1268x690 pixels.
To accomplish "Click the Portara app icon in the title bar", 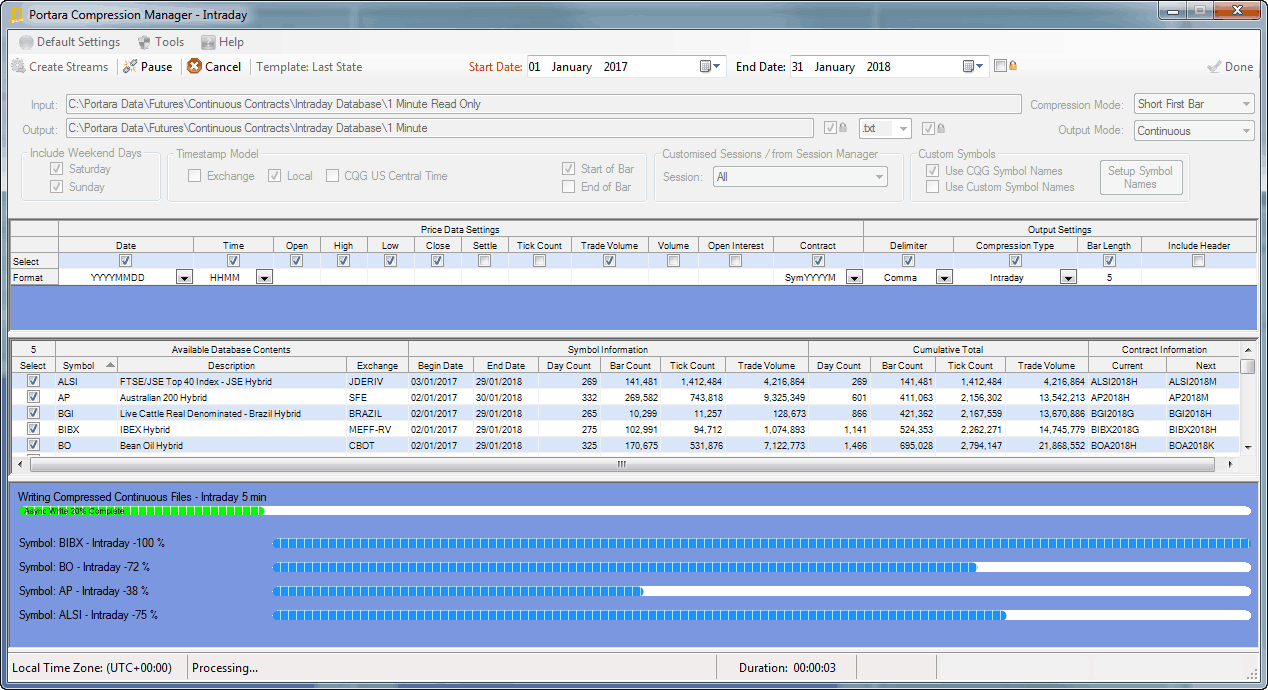I will click(16, 15).
